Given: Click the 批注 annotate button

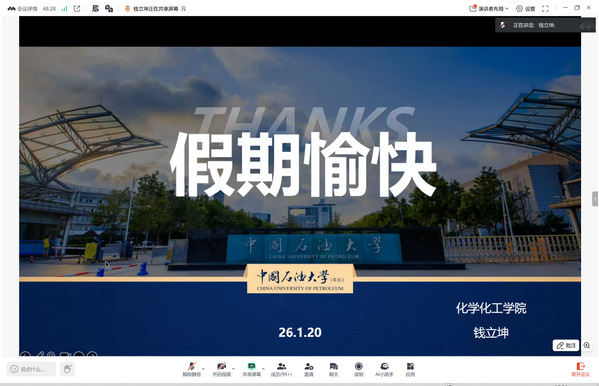Looking at the screenshot, I should click(566, 345).
